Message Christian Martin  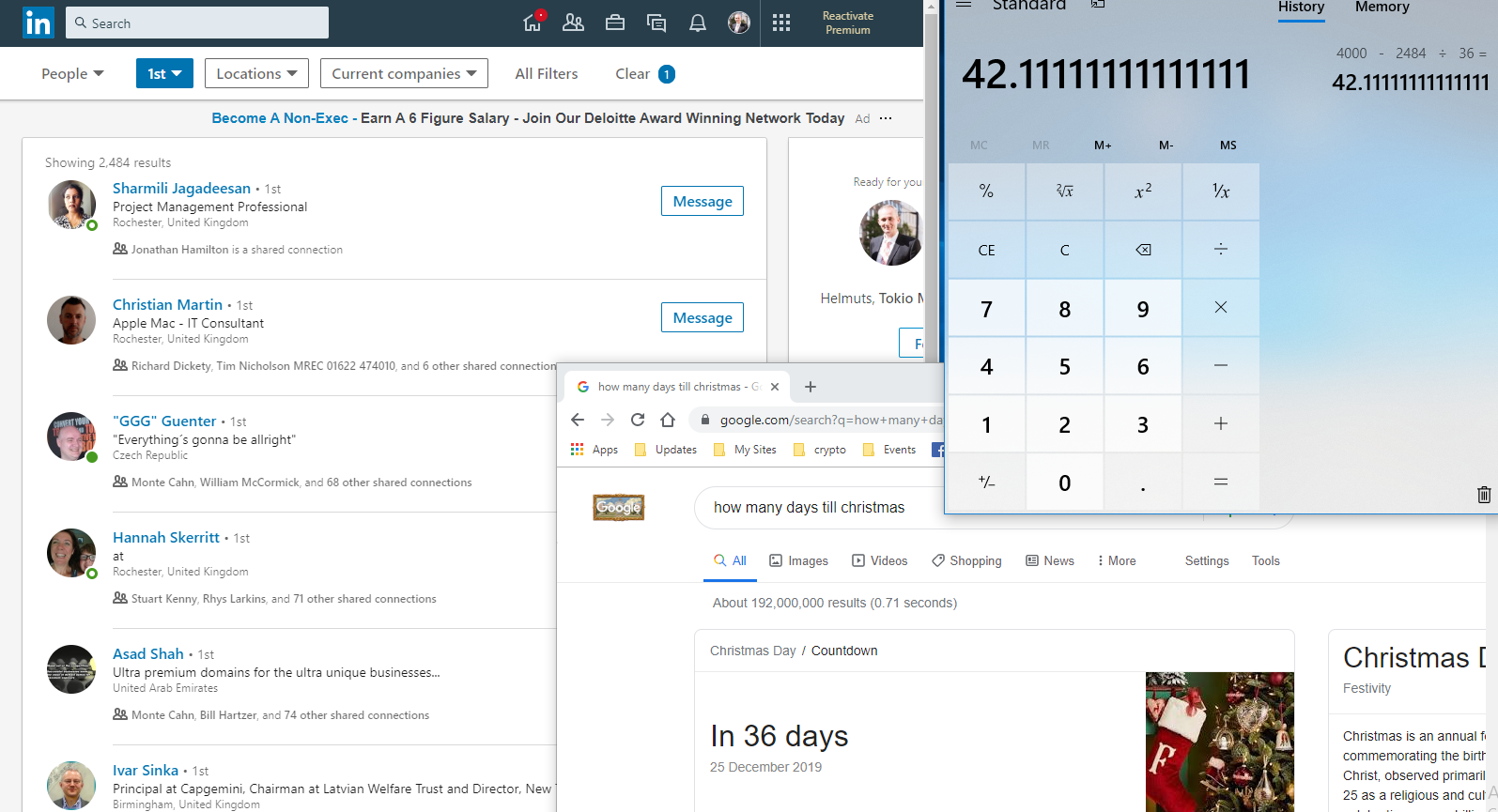point(703,317)
